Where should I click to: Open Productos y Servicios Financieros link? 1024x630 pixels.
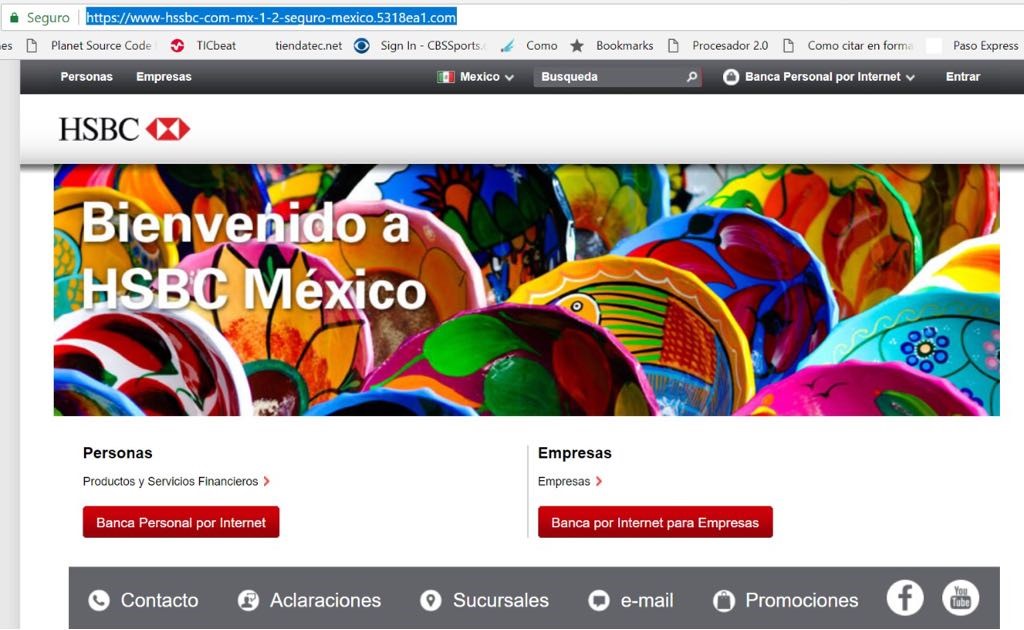[x=168, y=481]
